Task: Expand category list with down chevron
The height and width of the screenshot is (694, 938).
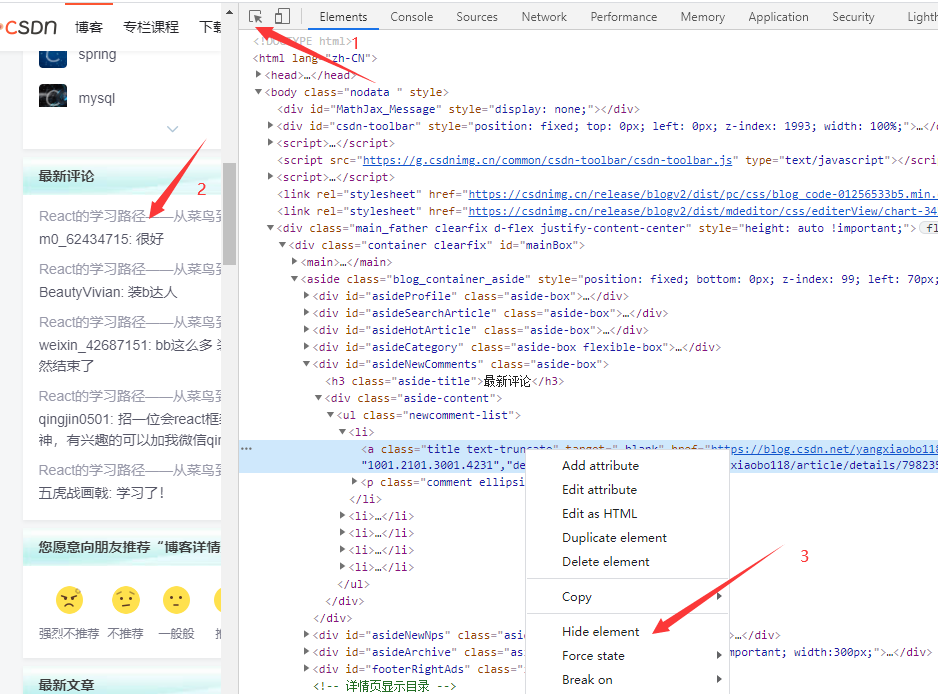Action: (172, 129)
